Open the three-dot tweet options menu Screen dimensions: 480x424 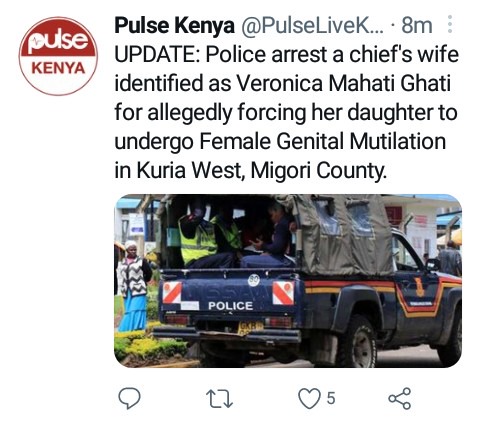coord(450,24)
